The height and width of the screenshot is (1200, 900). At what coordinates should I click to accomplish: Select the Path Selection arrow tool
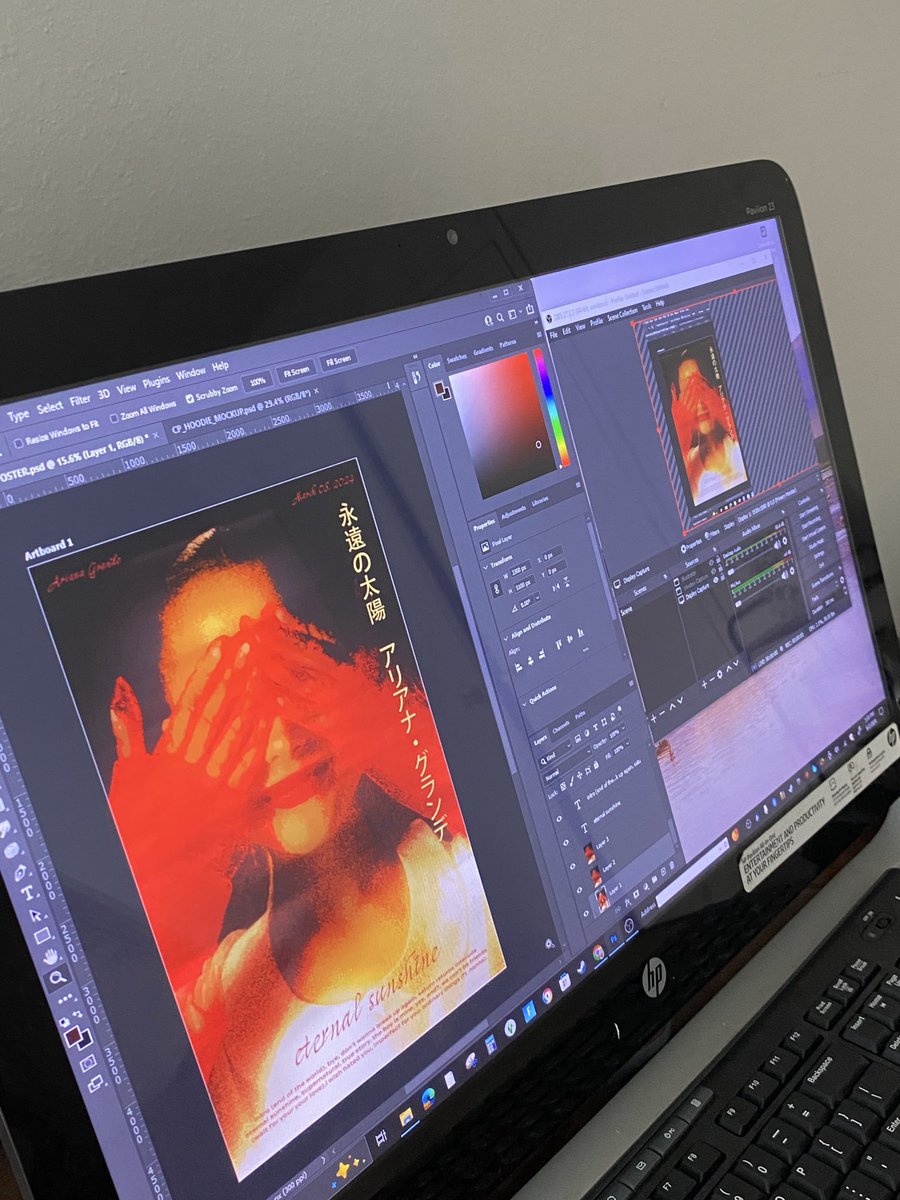click(x=36, y=914)
